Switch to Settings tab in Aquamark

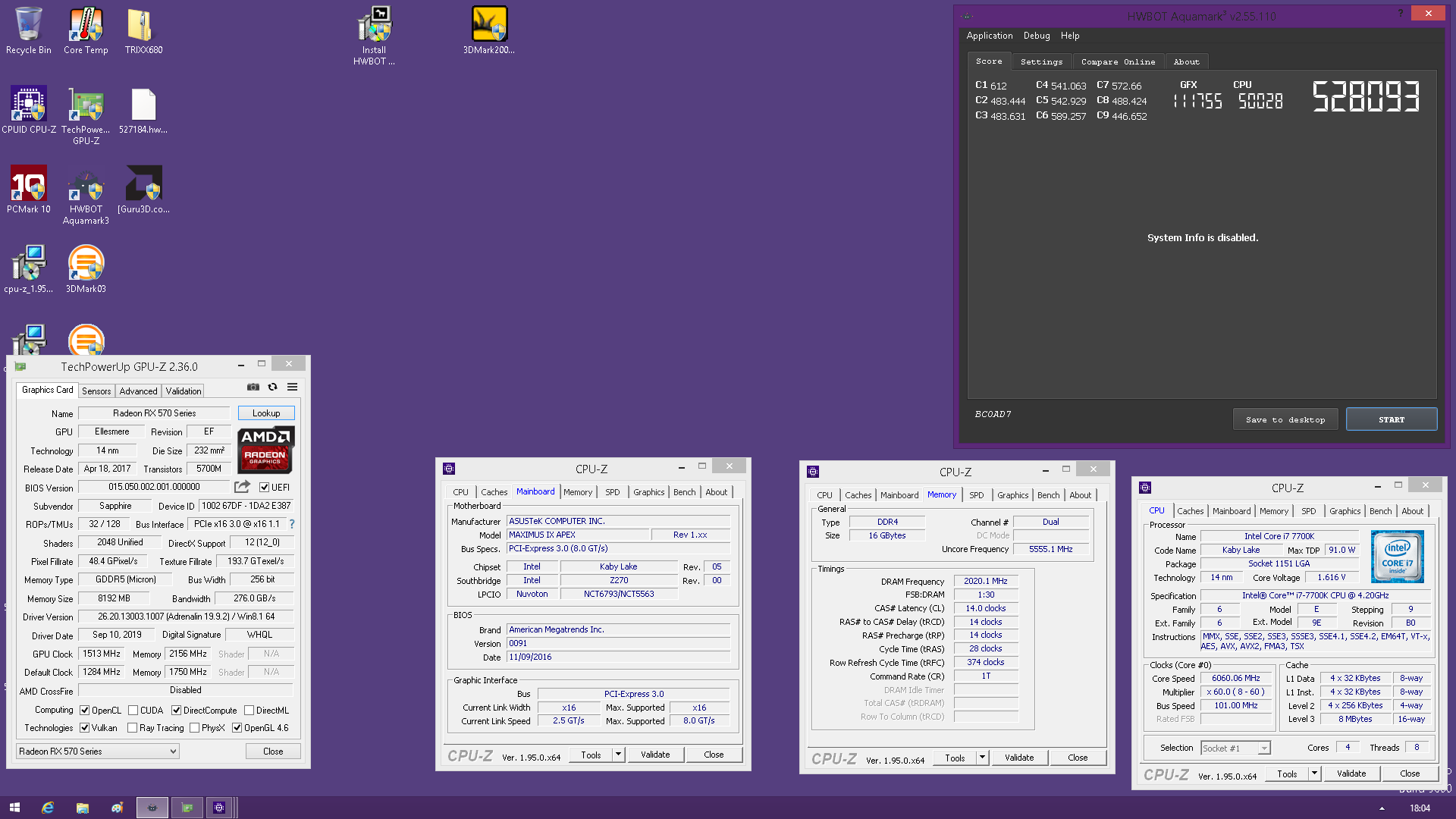coord(1041,62)
